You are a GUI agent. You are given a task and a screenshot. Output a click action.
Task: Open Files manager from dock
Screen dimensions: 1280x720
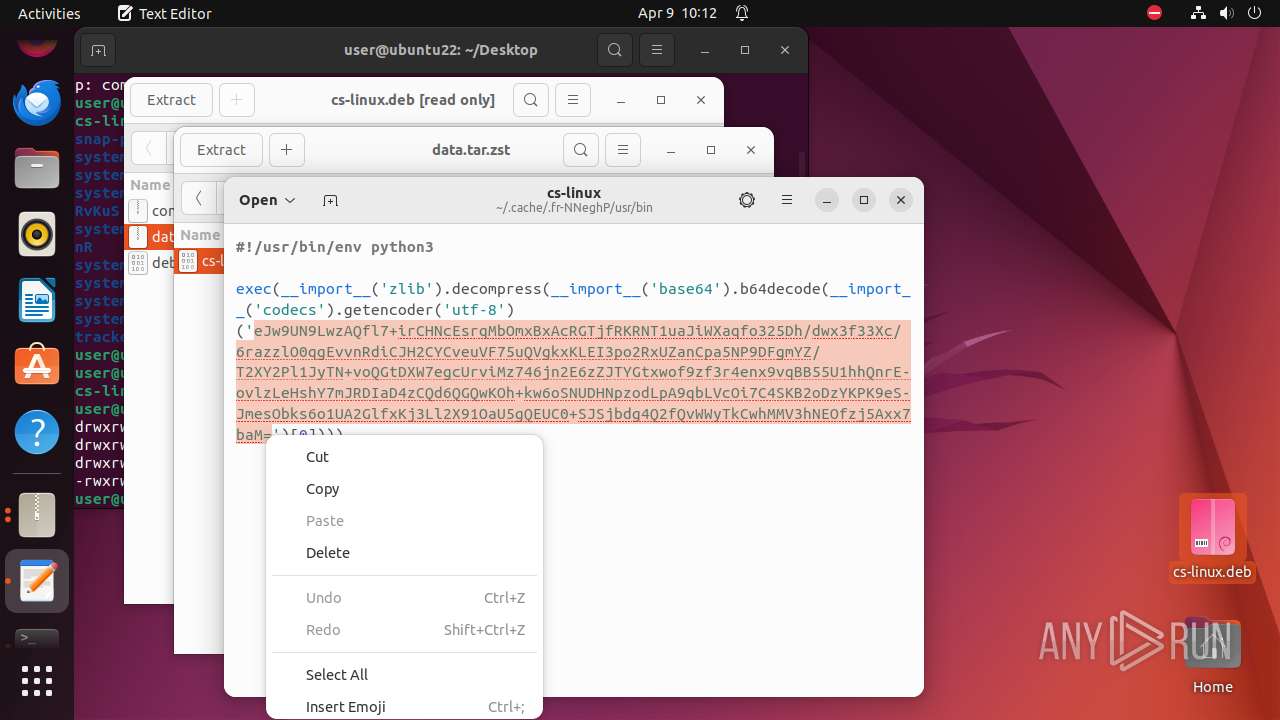pyautogui.click(x=37, y=169)
